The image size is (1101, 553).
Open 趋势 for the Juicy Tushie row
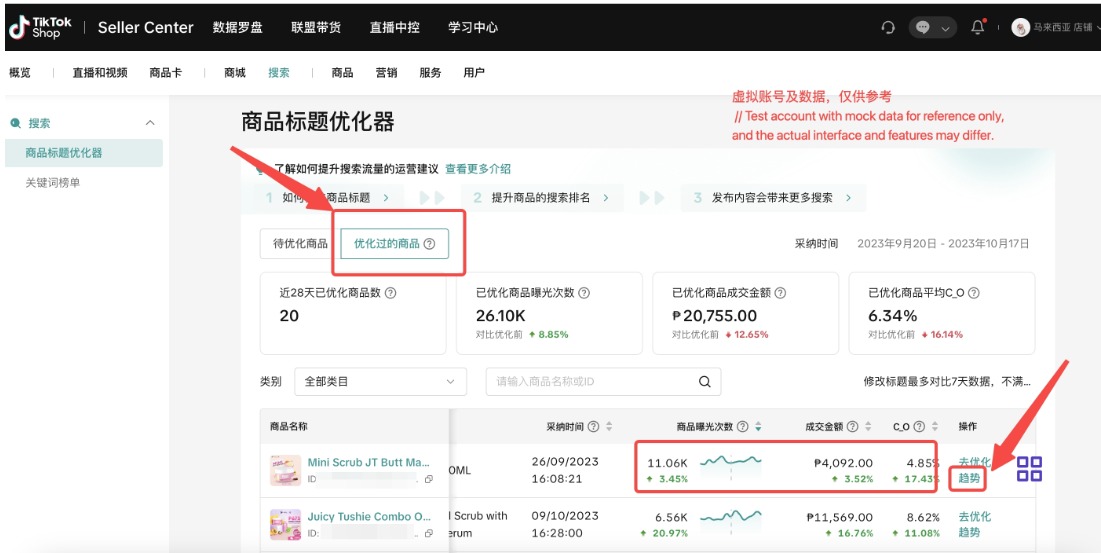(969, 532)
